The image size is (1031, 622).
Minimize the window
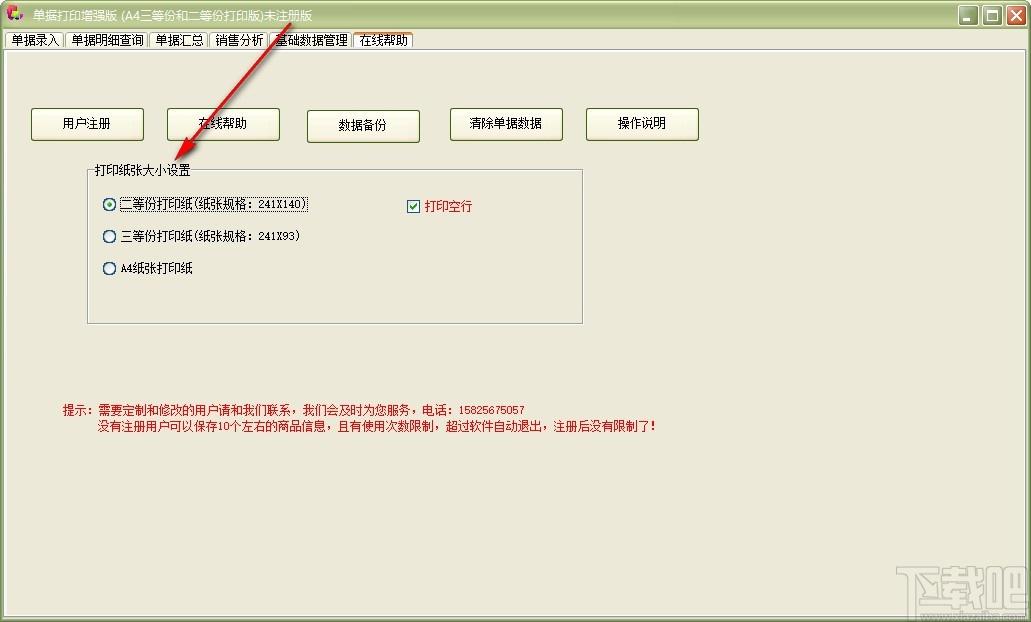click(968, 15)
